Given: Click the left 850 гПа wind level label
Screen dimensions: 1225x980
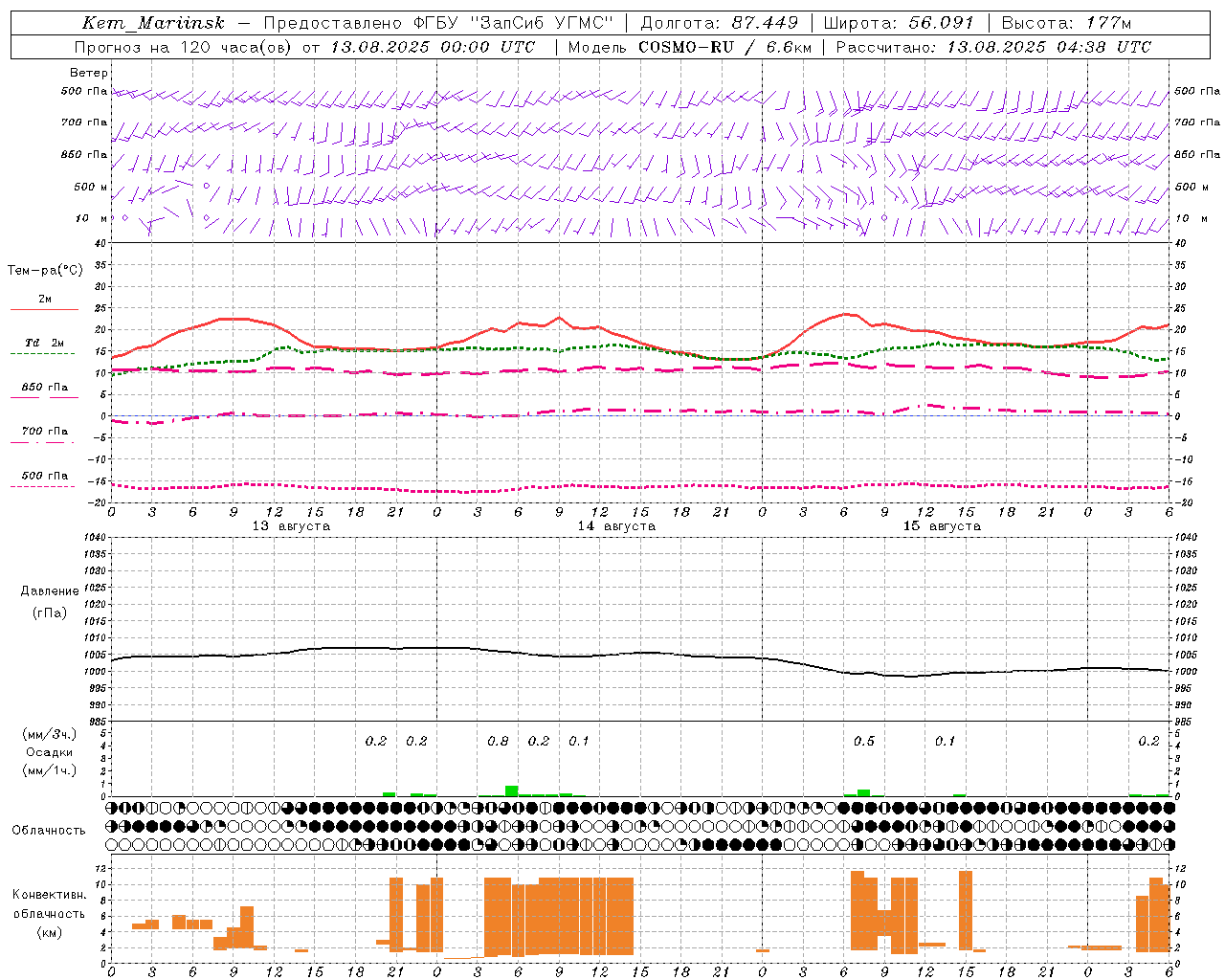Looking at the screenshot, I should (x=84, y=154).
